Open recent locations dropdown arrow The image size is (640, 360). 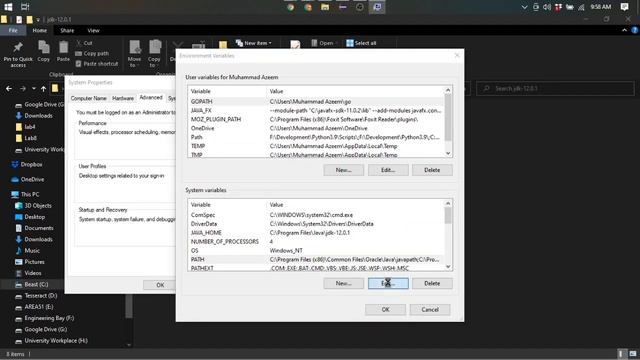coord(34,89)
